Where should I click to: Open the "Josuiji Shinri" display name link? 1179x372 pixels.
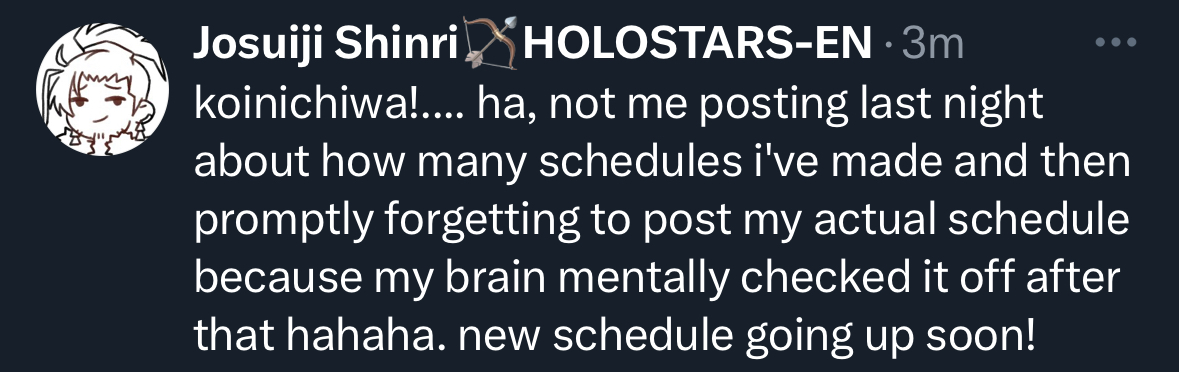tap(326, 45)
